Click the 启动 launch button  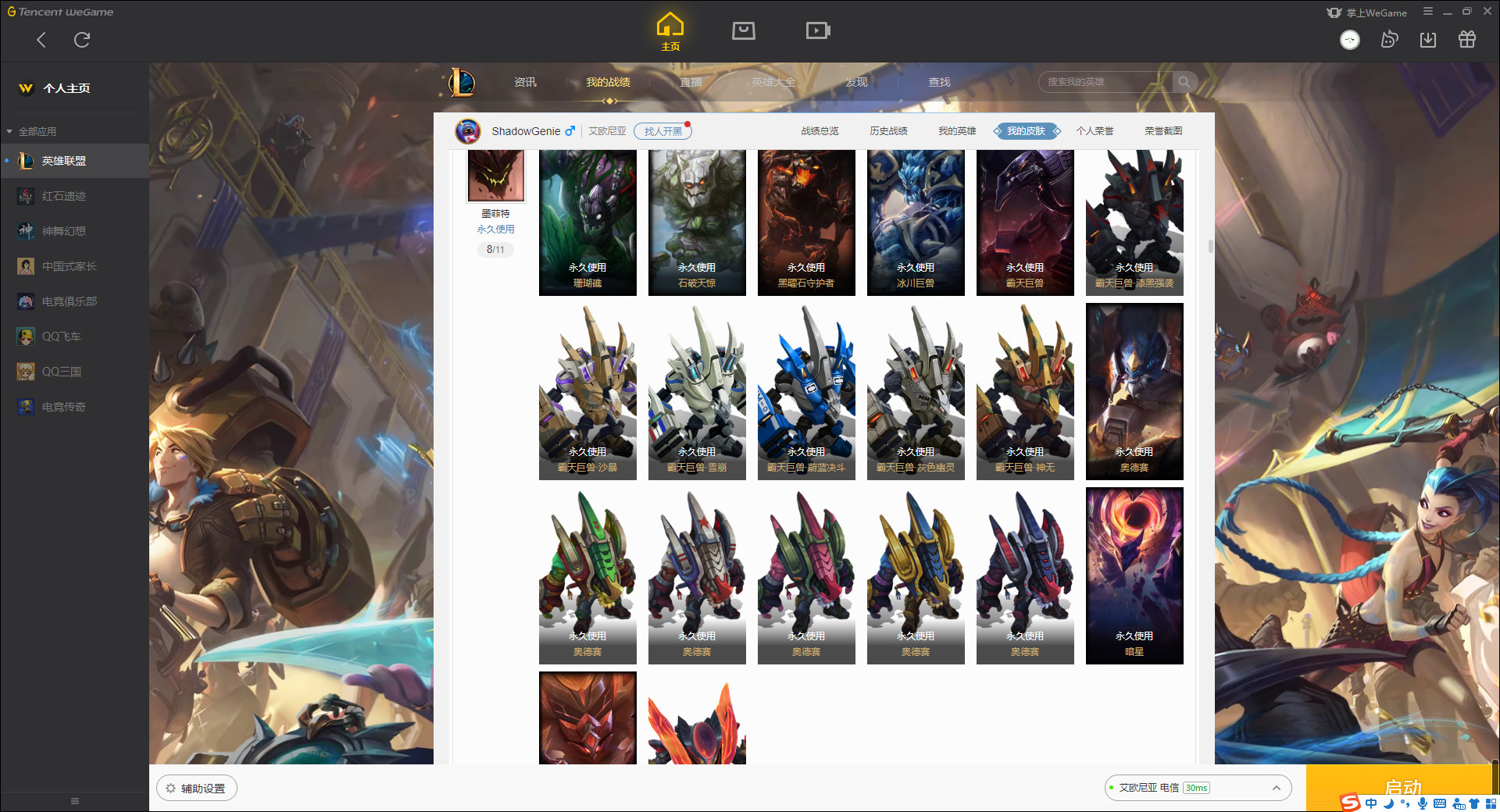[1403, 788]
